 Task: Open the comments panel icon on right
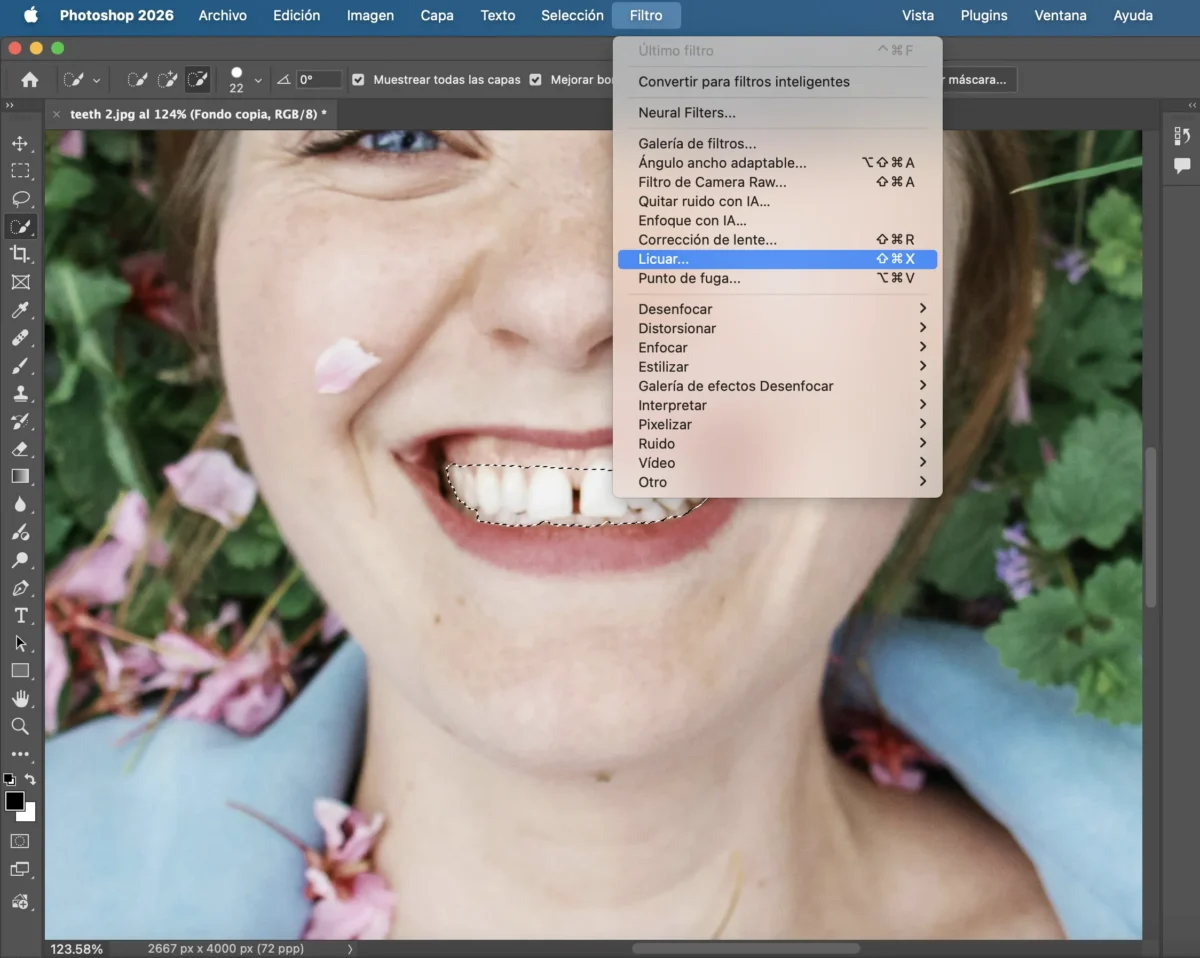click(x=1182, y=165)
